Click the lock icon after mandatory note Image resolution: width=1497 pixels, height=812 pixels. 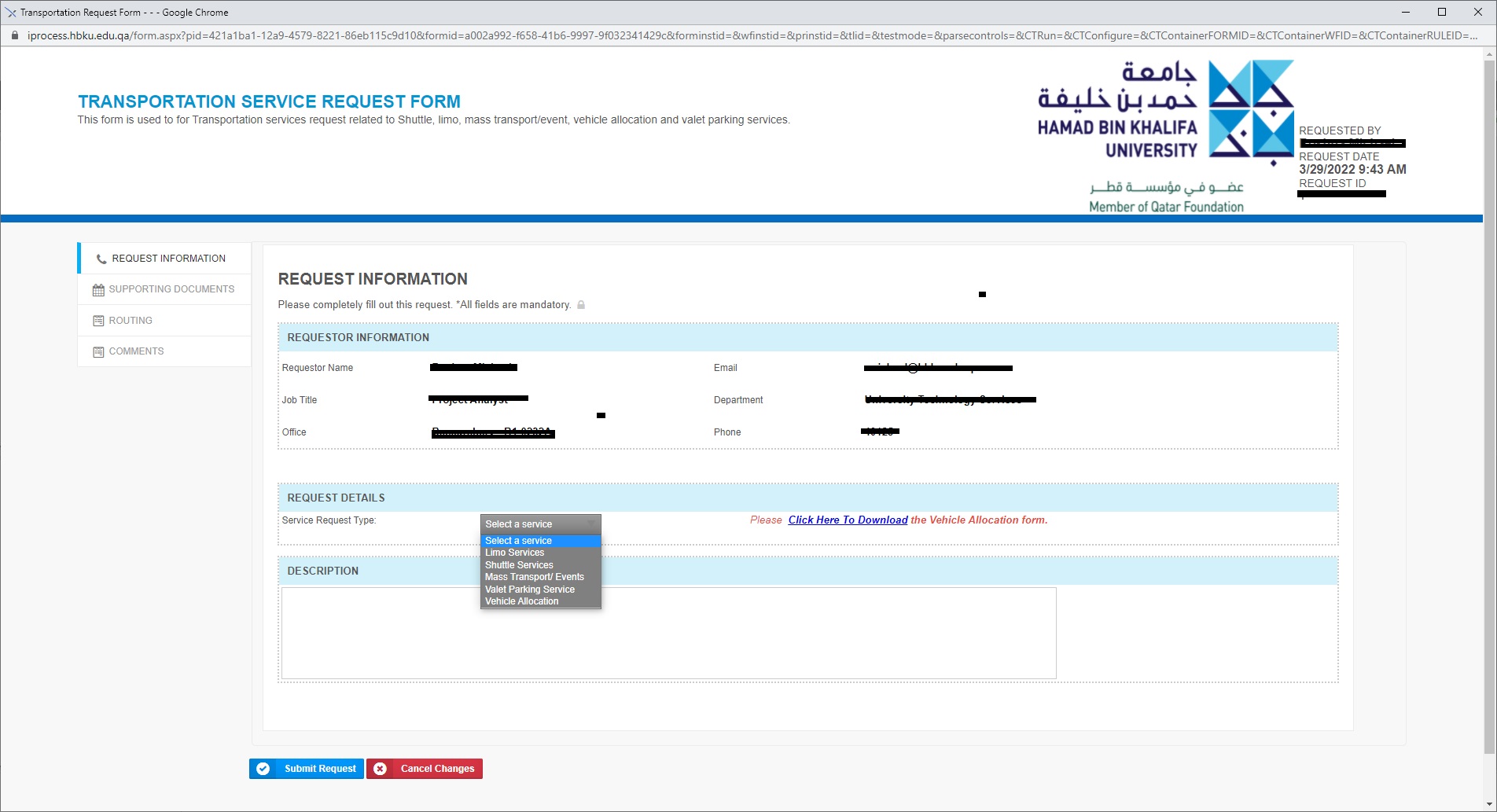(x=581, y=305)
